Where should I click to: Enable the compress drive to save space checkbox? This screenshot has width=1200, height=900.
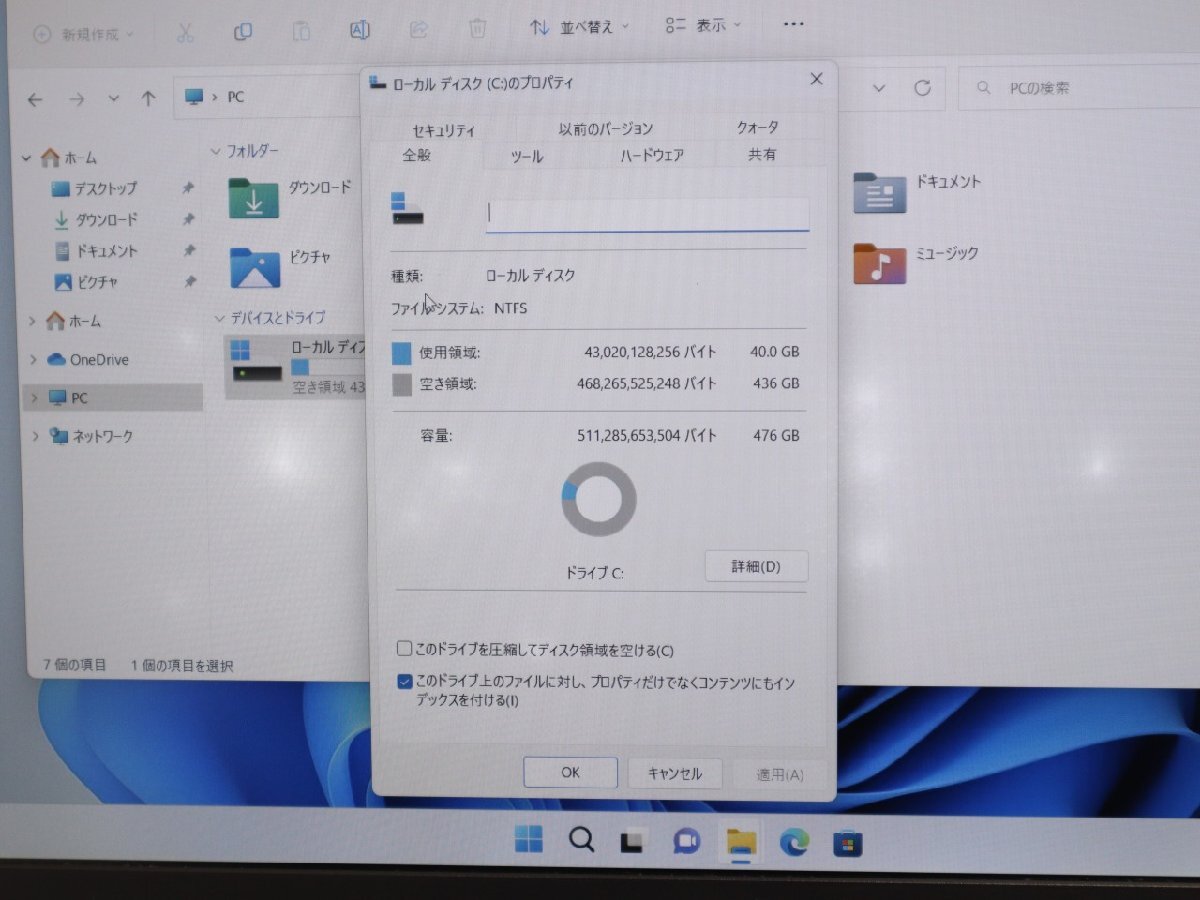point(404,648)
